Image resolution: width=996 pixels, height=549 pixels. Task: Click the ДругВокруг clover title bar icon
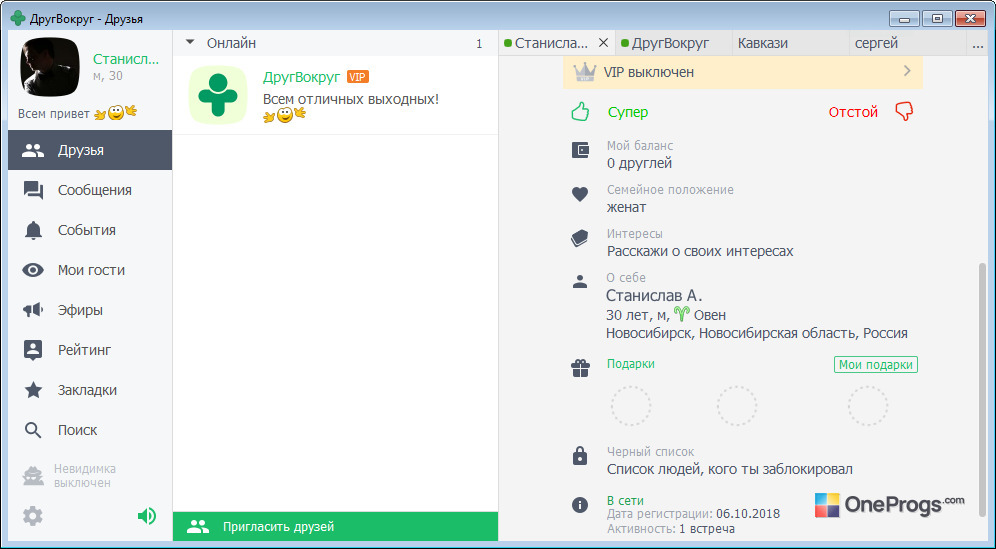[18, 18]
